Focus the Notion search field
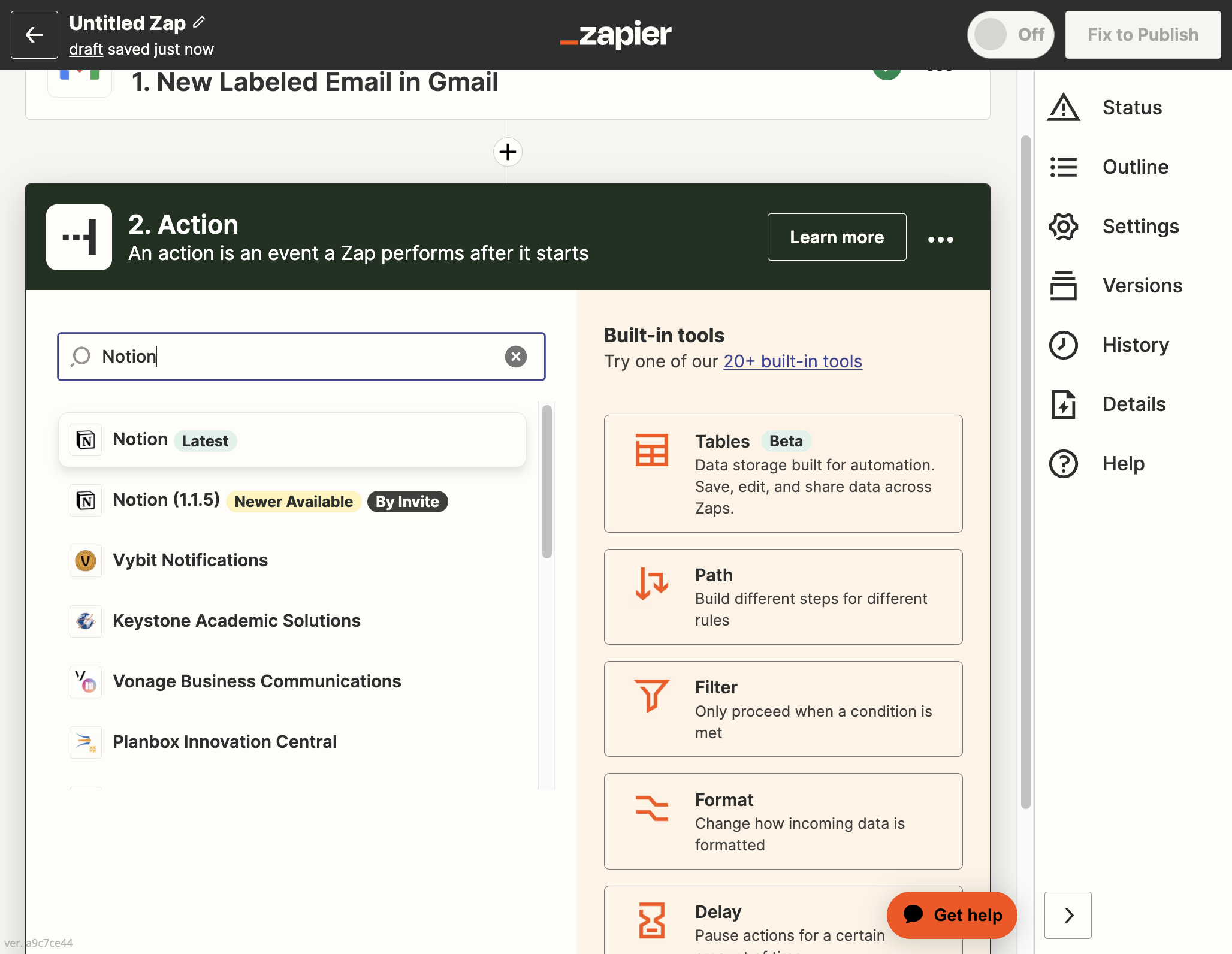 [301, 357]
